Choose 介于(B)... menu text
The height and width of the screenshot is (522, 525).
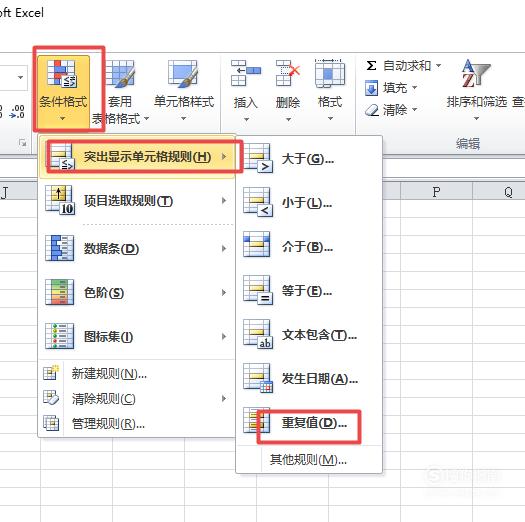coord(307,247)
